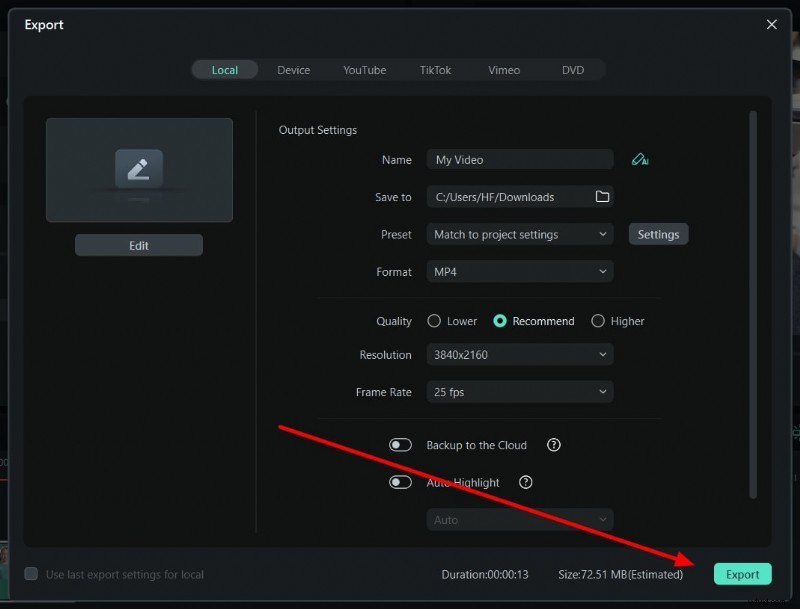Open the Frame Rate dropdown
800x609 pixels.
point(519,391)
